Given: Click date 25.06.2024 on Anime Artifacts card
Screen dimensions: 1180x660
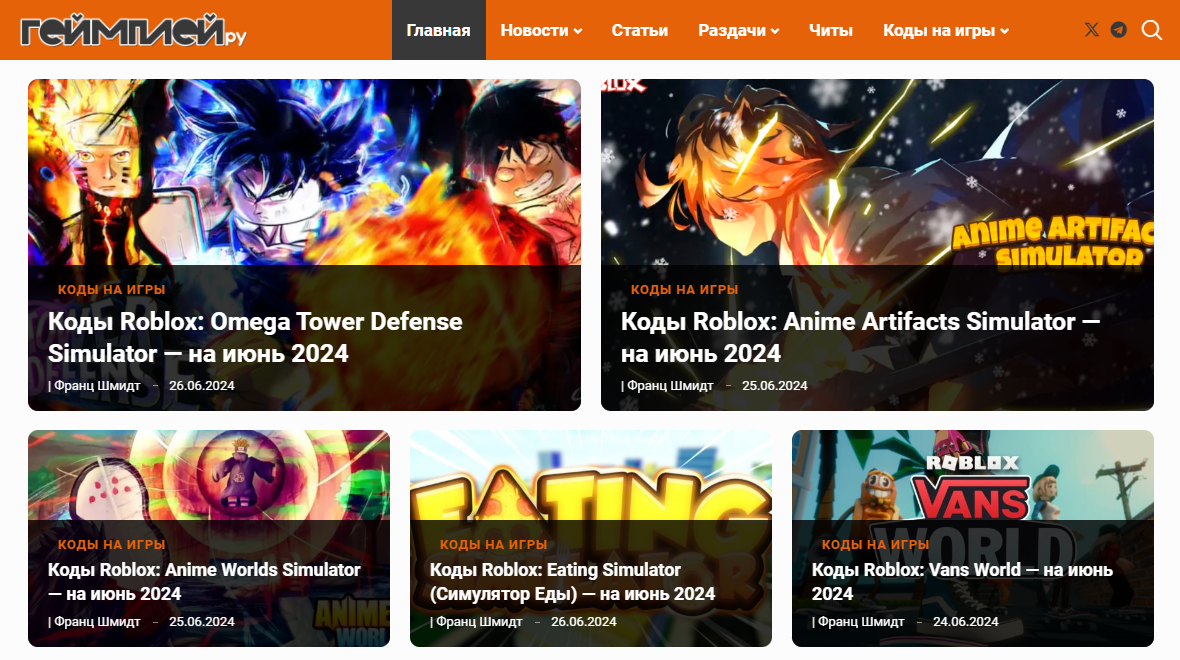Looking at the screenshot, I should pyautogui.click(x=774, y=385).
